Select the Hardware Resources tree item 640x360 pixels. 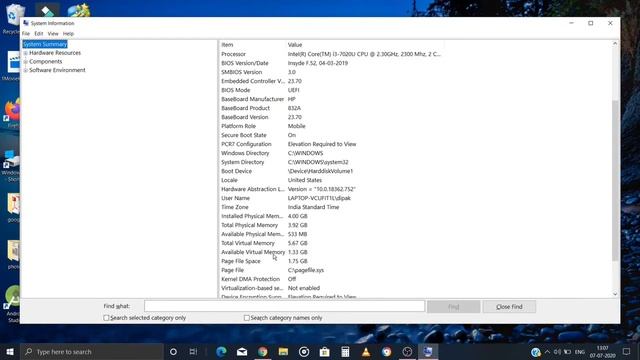coord(55,53)
